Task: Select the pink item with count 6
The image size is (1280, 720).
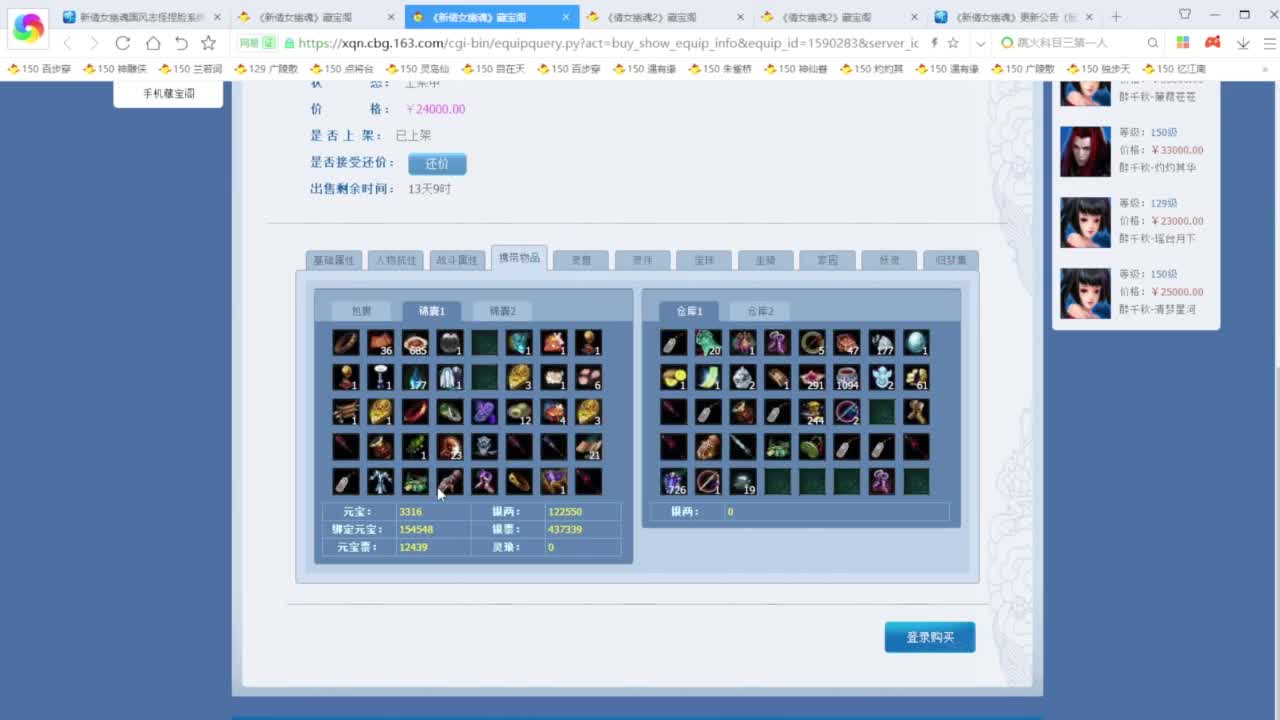Action: point(588,377)
